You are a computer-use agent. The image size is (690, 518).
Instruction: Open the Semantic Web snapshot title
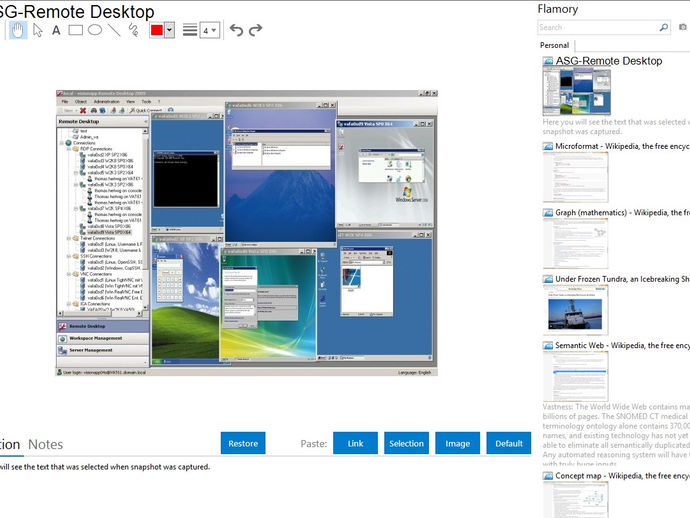pyautogui.click(x=622, y=345)
